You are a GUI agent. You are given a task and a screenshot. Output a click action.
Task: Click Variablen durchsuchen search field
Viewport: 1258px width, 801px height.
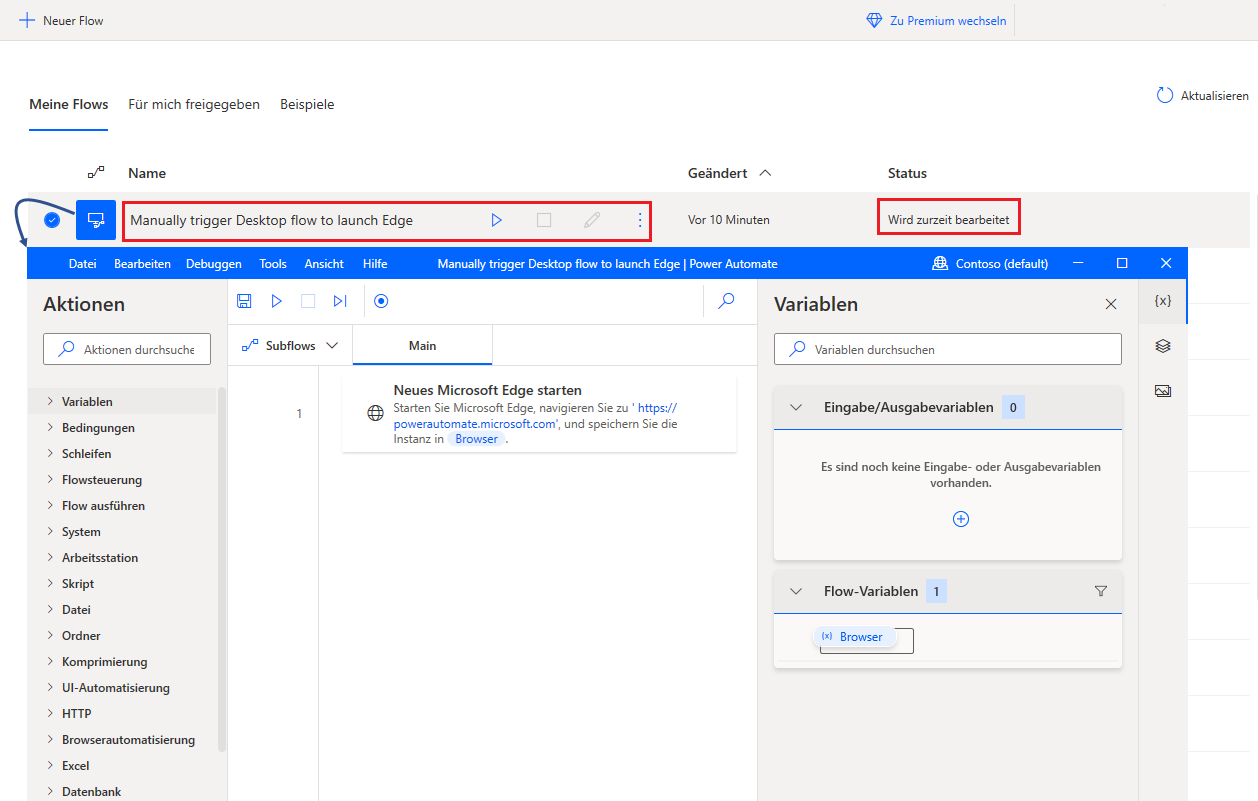(x=948, y=349)
